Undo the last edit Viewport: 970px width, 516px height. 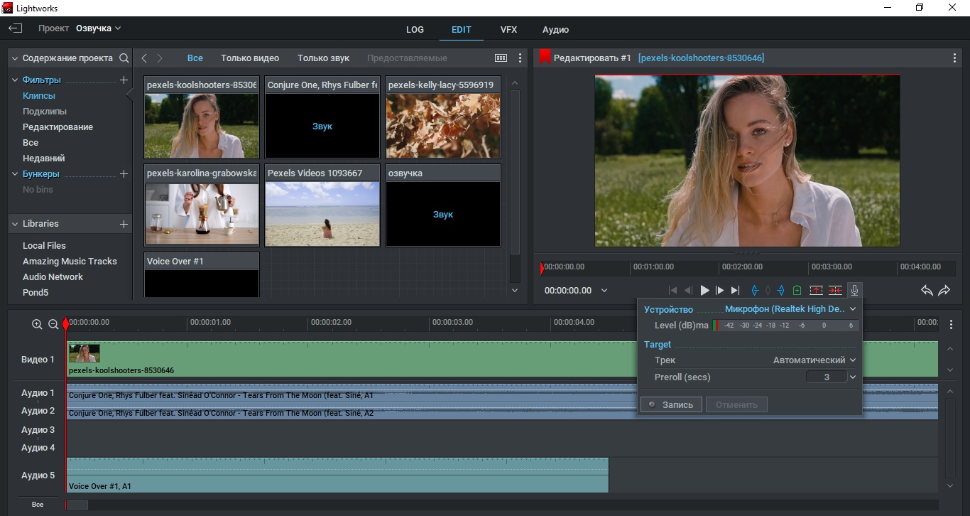click(x=927, y=290)
